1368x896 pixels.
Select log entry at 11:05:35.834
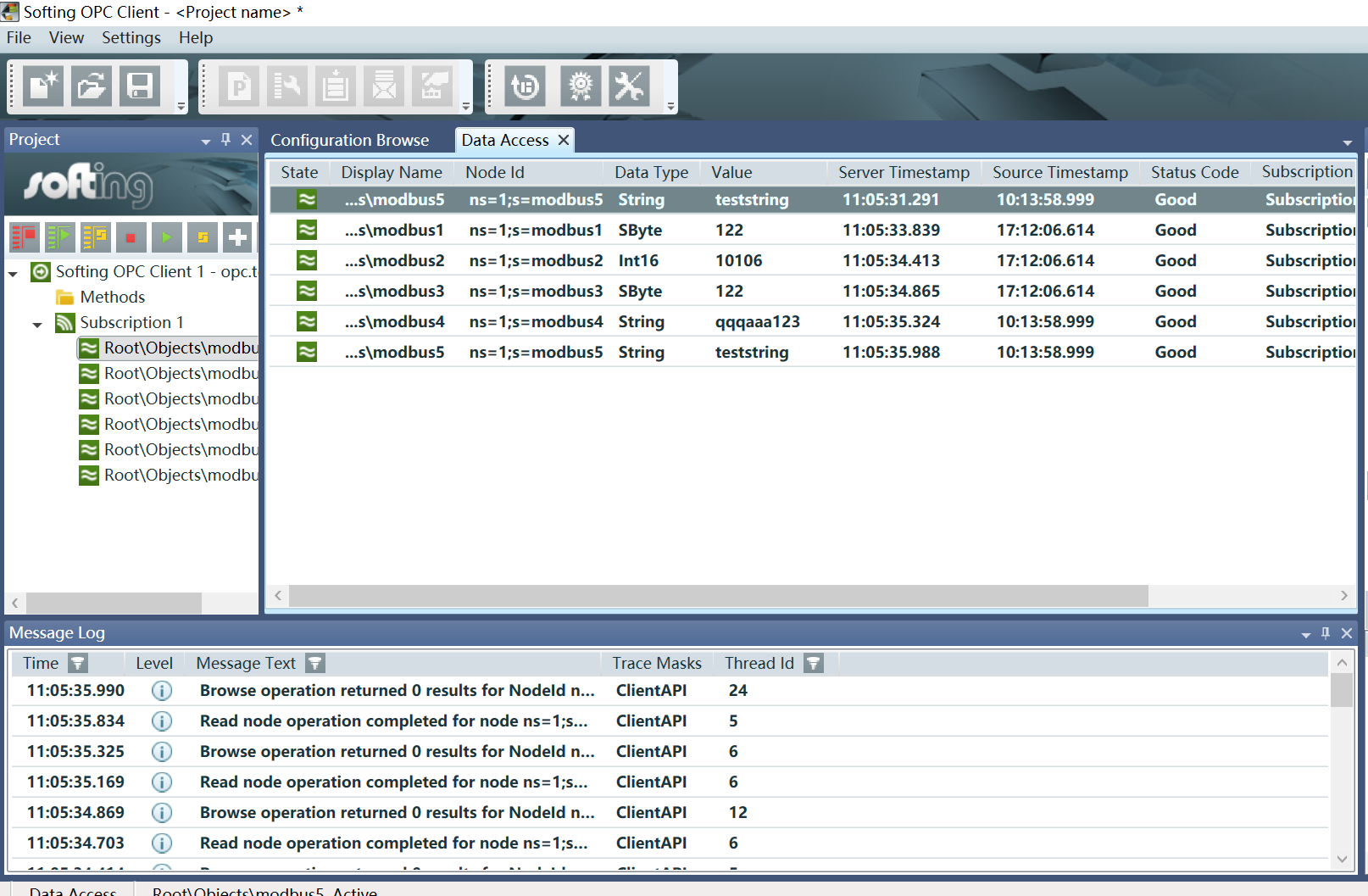[669, 721]
